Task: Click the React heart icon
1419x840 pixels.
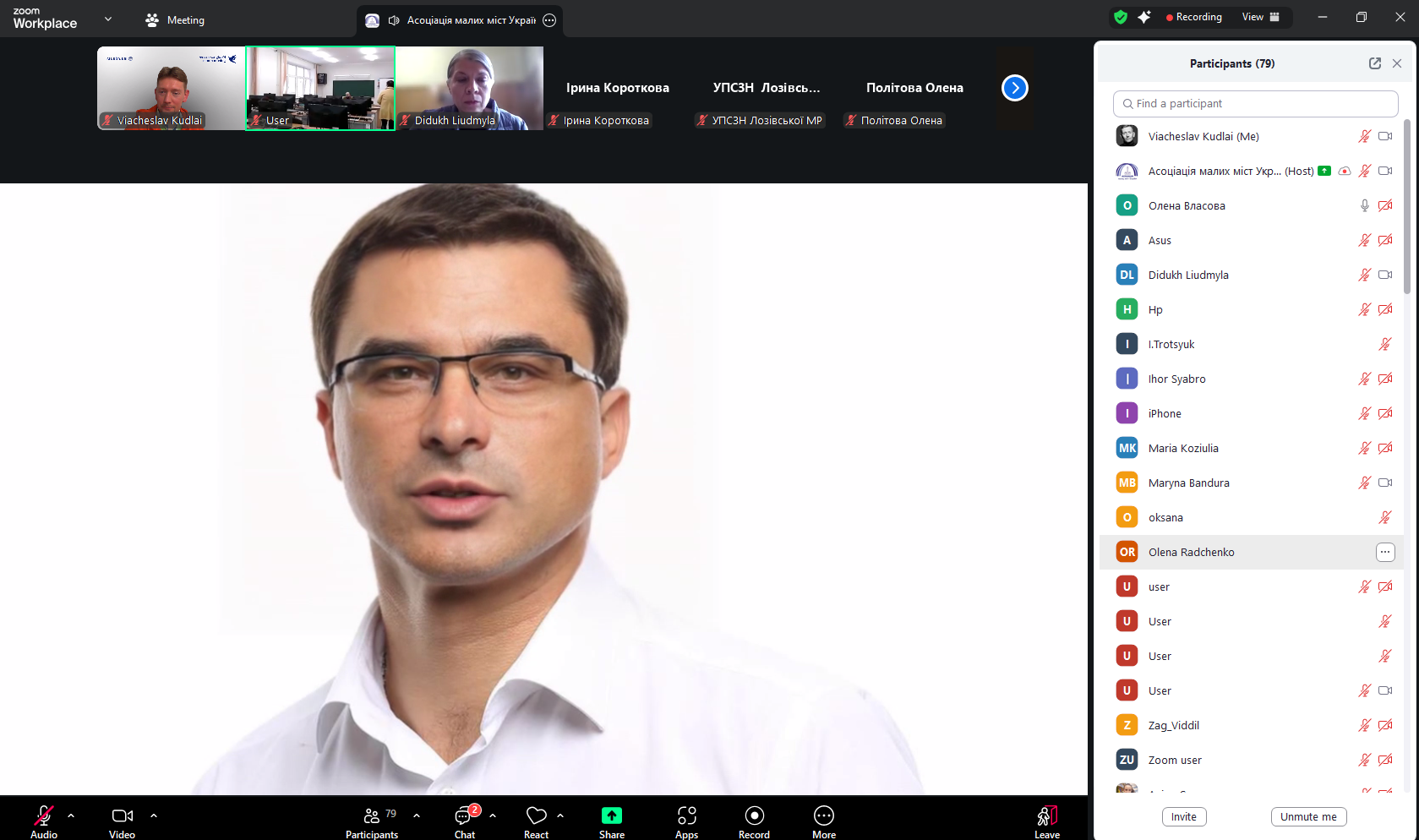Action: [536, 816]
